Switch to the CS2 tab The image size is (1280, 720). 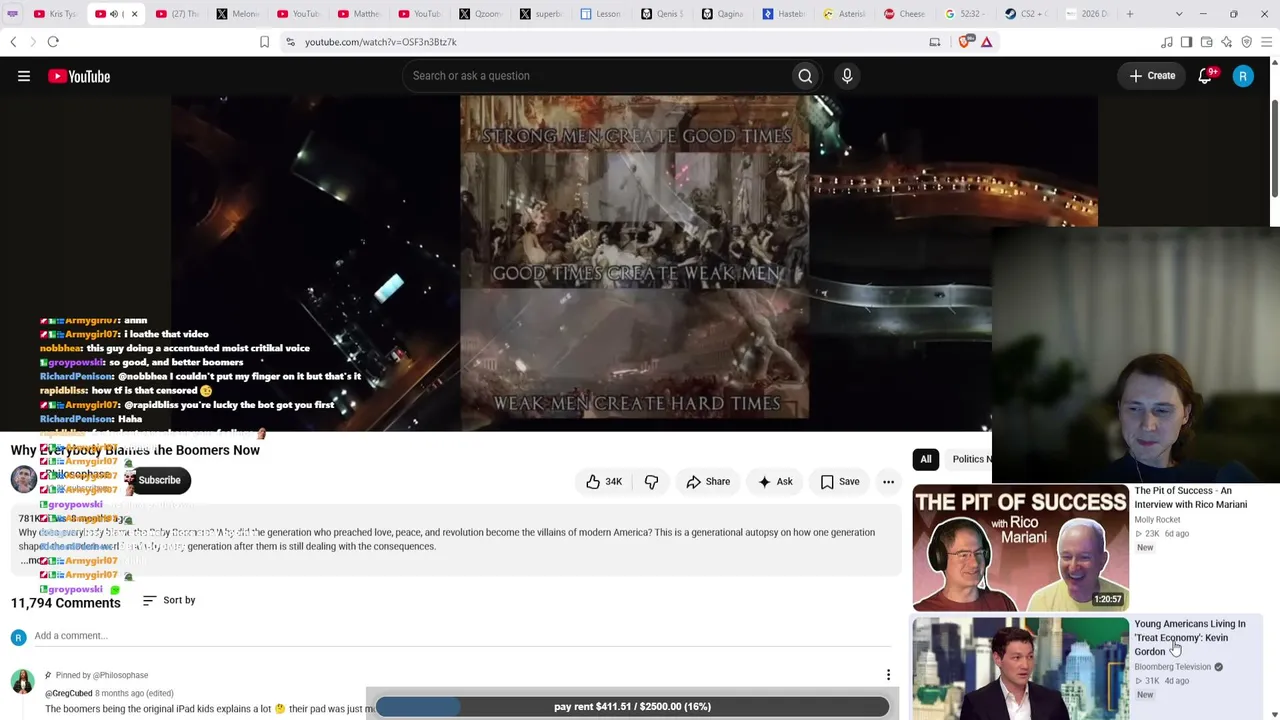click(x=1025, y=14)
